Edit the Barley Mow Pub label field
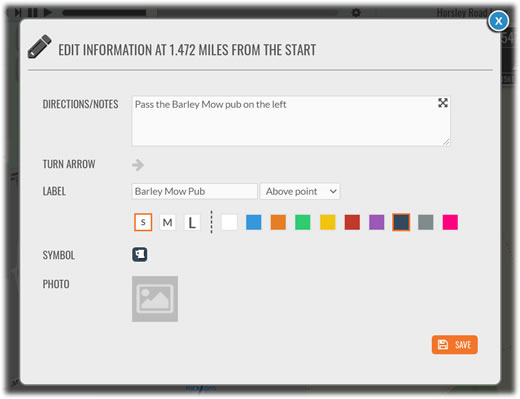520x399 pixels. pyautogui.click(x=194, y=191)
